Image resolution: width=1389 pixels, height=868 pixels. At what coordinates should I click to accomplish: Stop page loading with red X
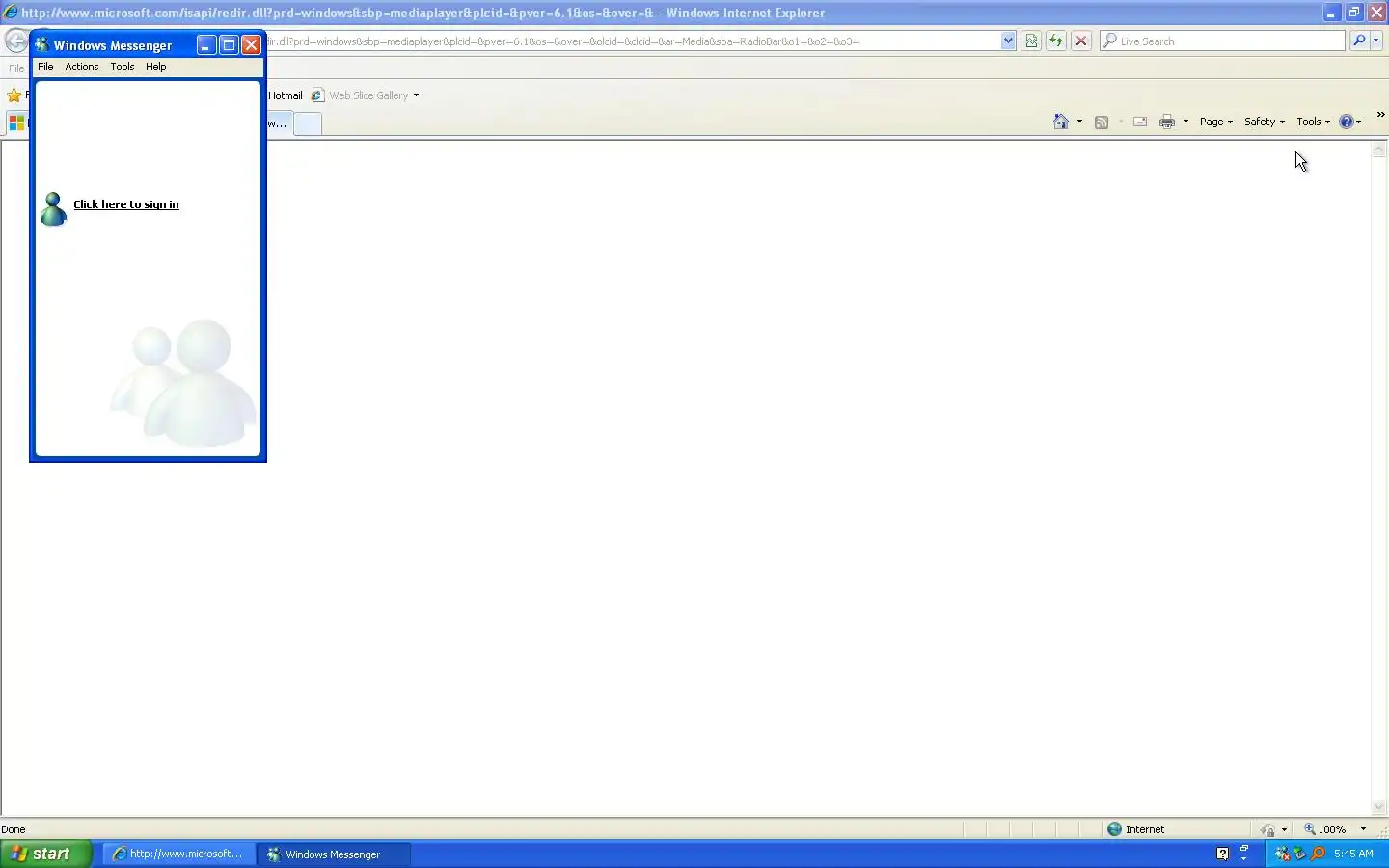point(1081,41)
